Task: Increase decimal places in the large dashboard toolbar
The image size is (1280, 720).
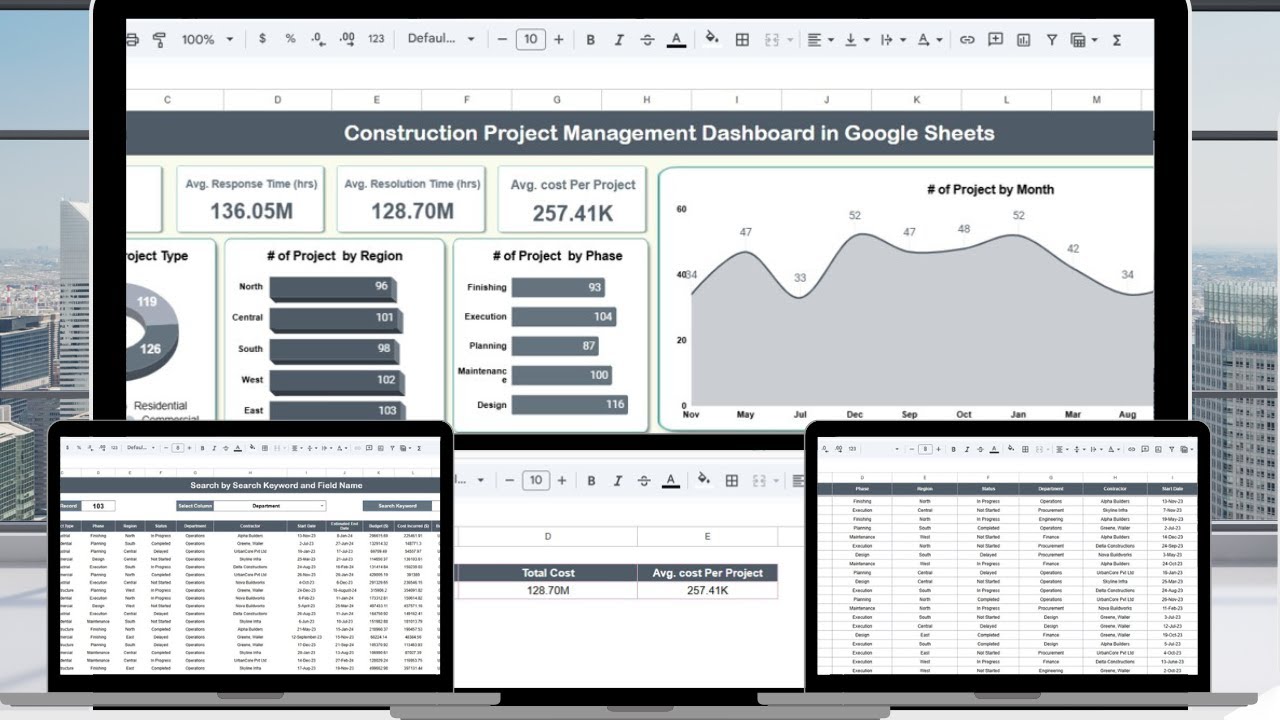Action: [x=347, y=39]
